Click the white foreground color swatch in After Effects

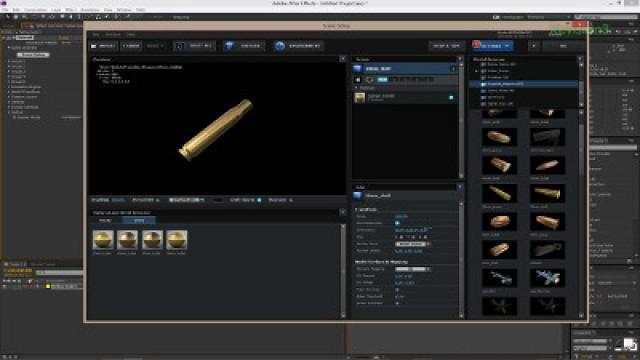[x=628, y=343]
